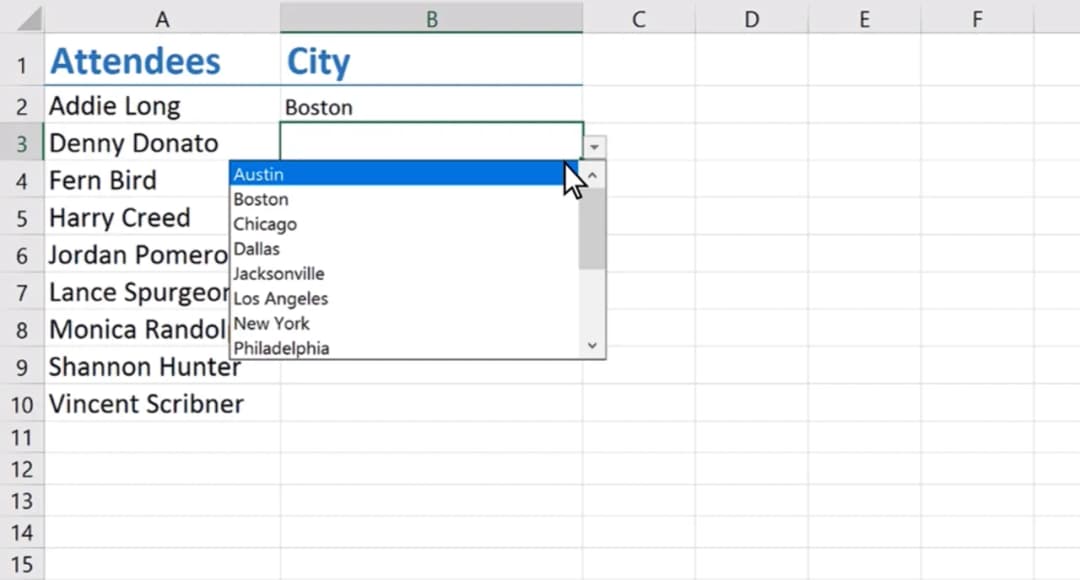Select column B header
1080x580 pixels.
[431, 18]
